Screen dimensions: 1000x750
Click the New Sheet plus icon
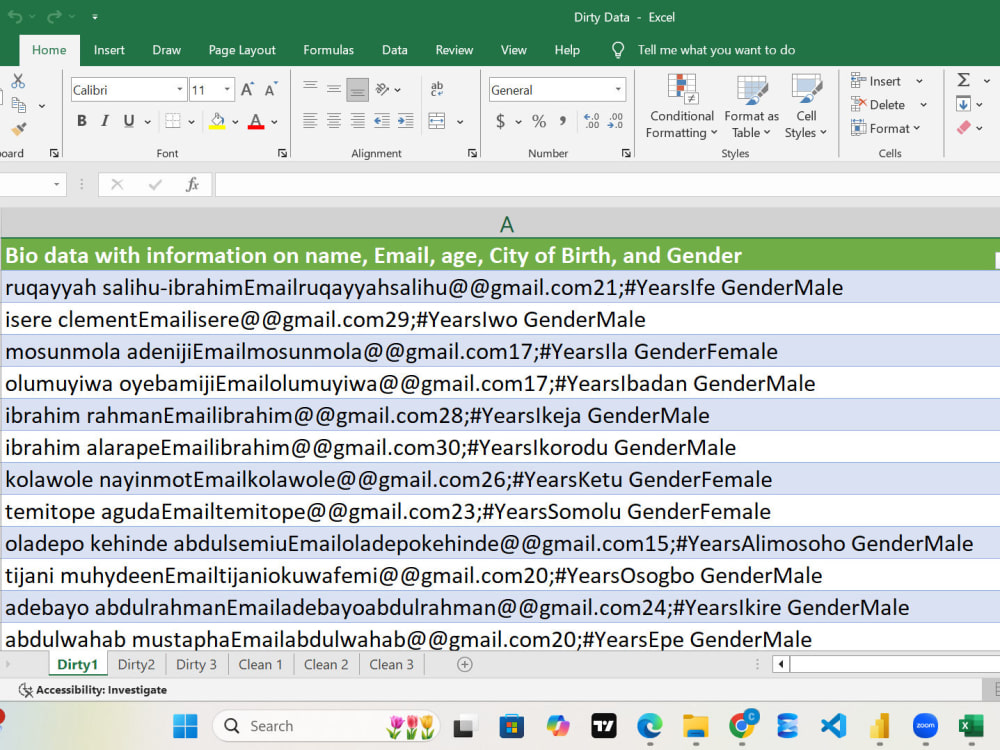pyautogui.click(x=465, y=665)
